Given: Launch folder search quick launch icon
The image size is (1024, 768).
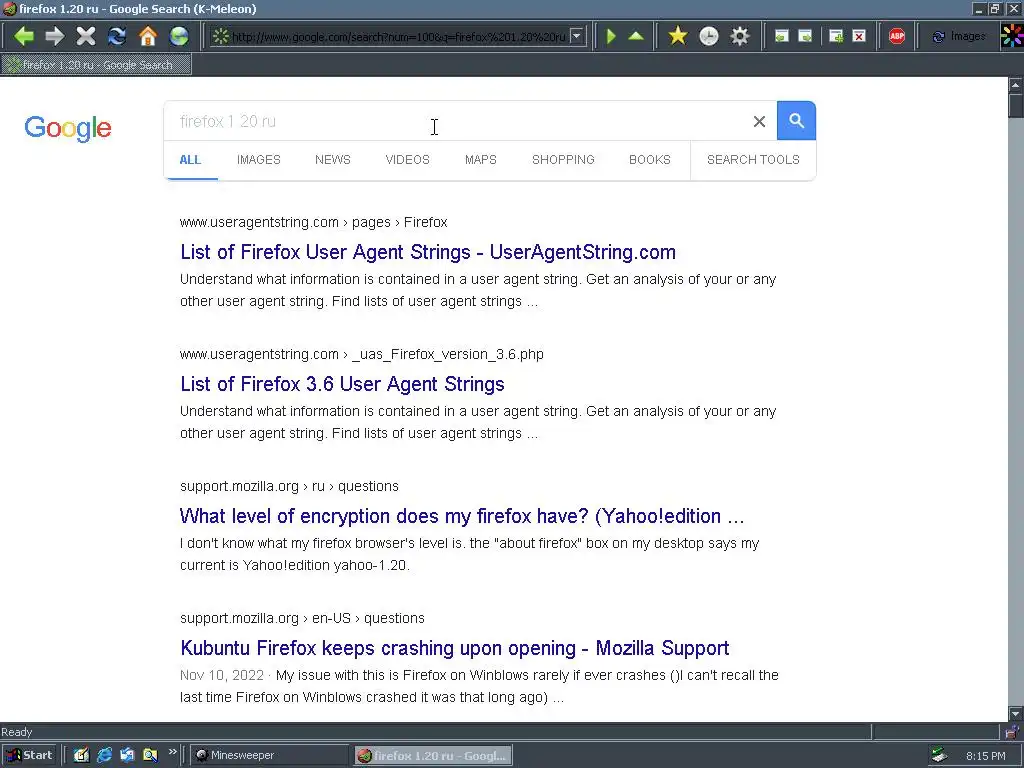Looking at the screenshot, I should pyautogui.click(x=150, y=755).
